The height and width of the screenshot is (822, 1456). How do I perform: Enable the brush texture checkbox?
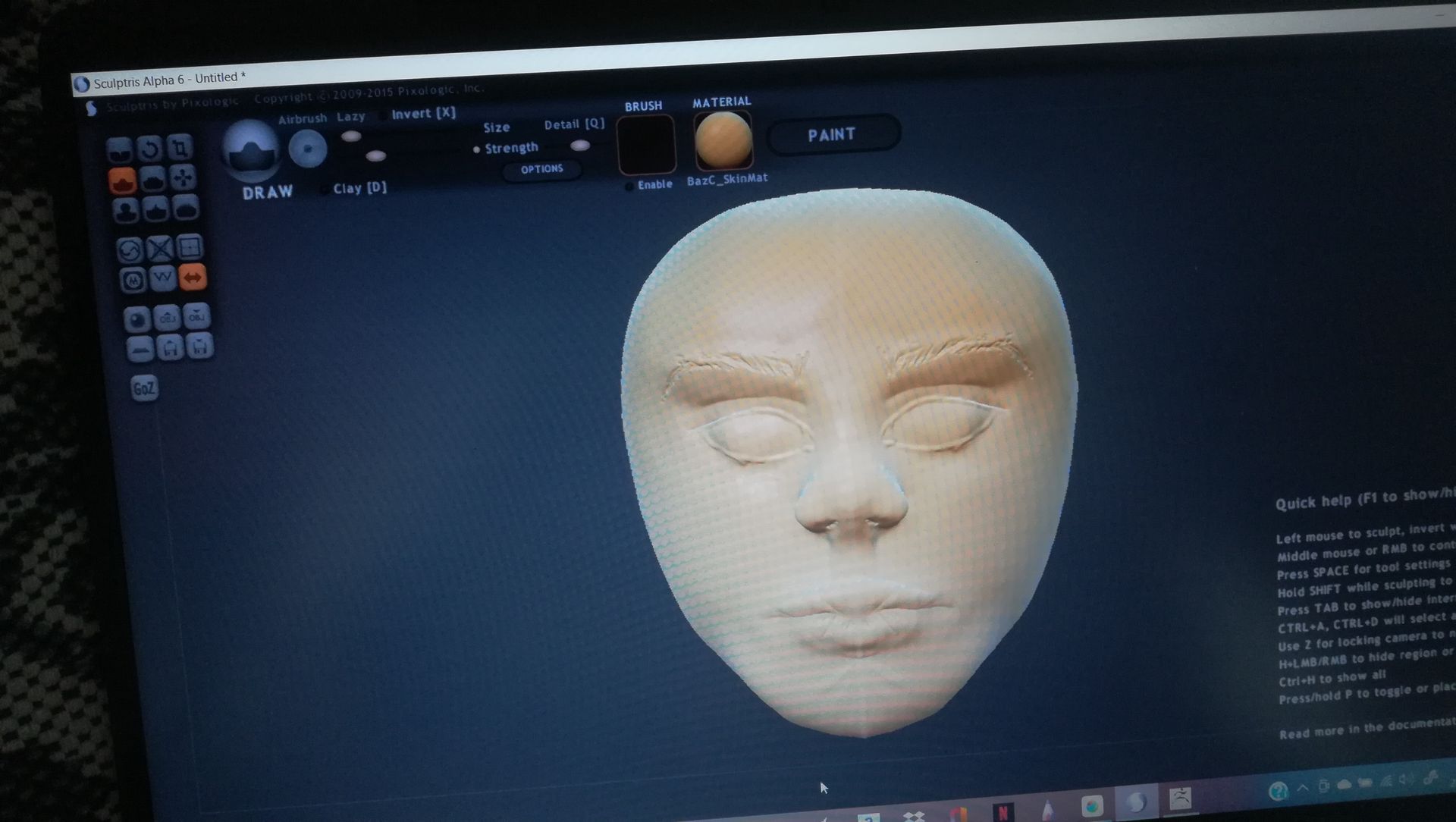(x=629, y=187)
